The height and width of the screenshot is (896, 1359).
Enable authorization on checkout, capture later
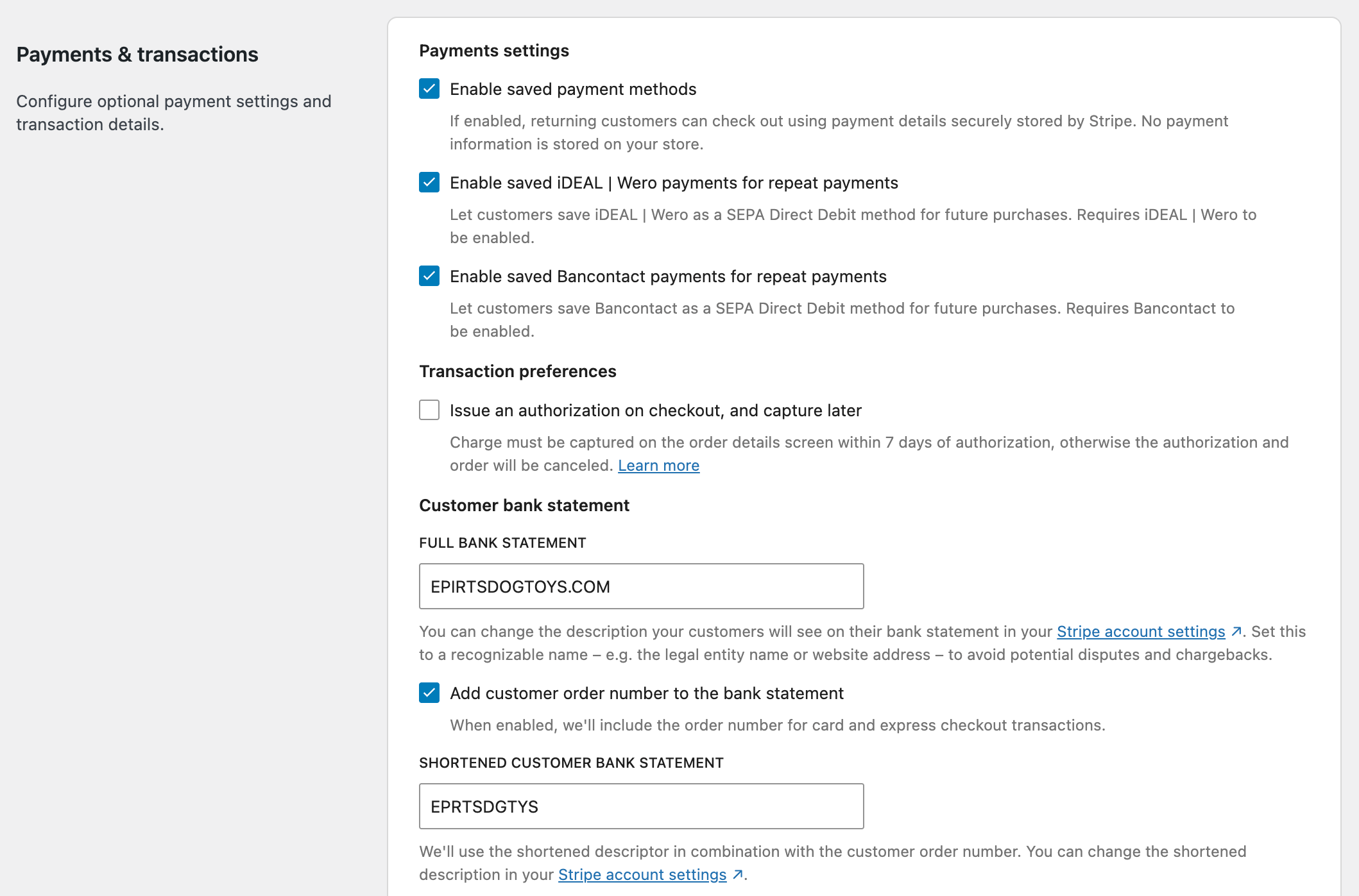click(429, 410)
